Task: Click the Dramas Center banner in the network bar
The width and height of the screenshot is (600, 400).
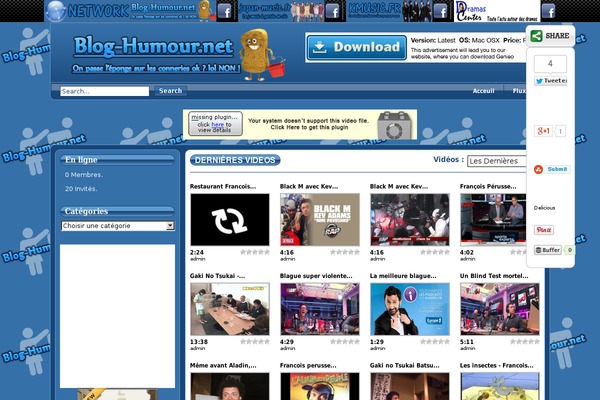Action: pyautogui.click(x=497, y=11)
